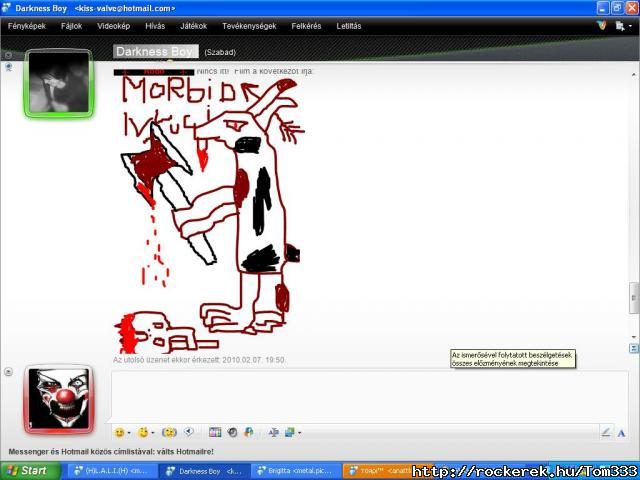640x480 pixels.
Task: Open the Játékok menu
Action: click(193, 26)
